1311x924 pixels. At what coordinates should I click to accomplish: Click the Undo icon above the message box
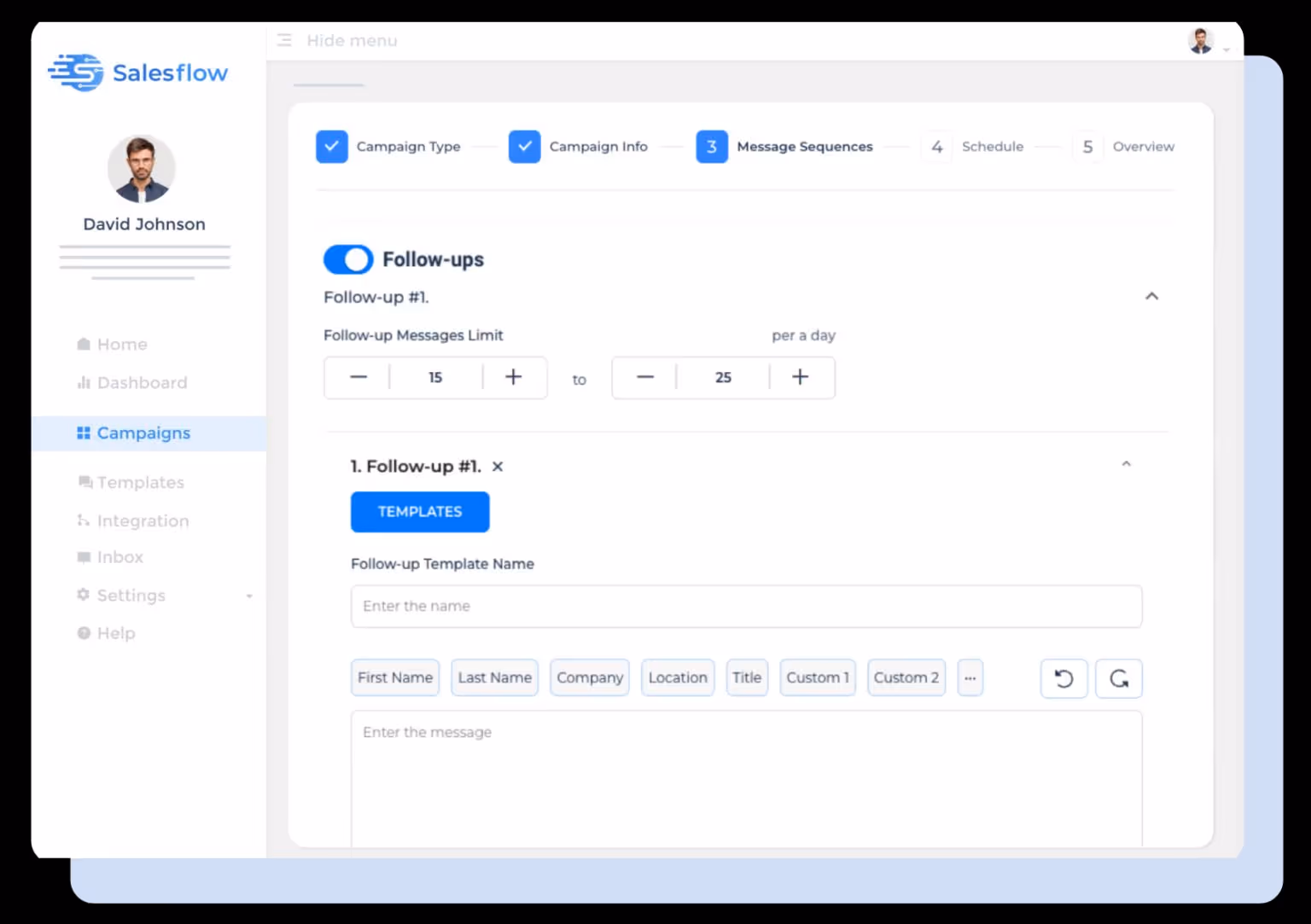(1063, 678)
